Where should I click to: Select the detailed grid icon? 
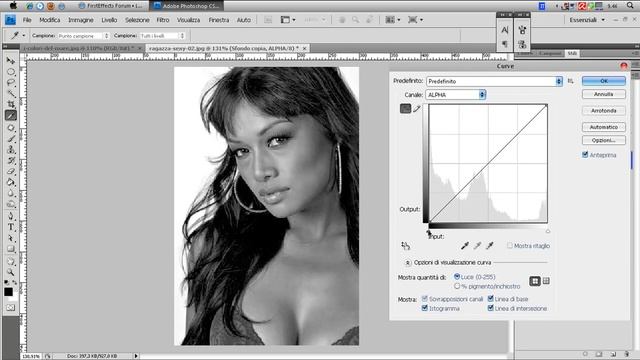[546, 281]
